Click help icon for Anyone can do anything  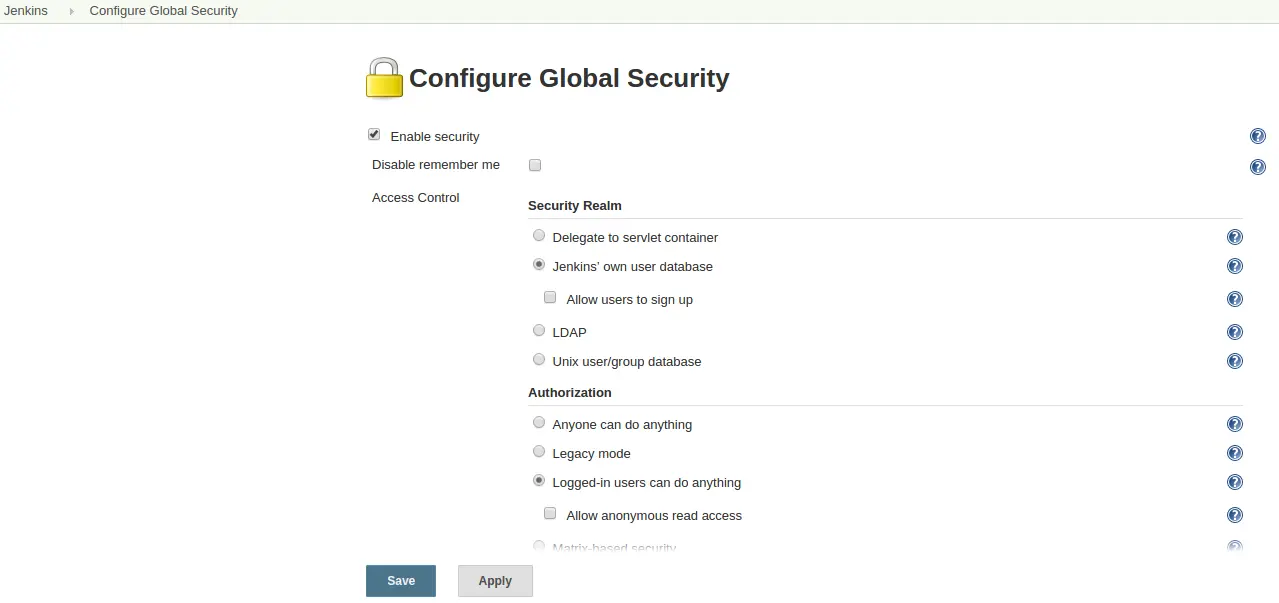1234,424
